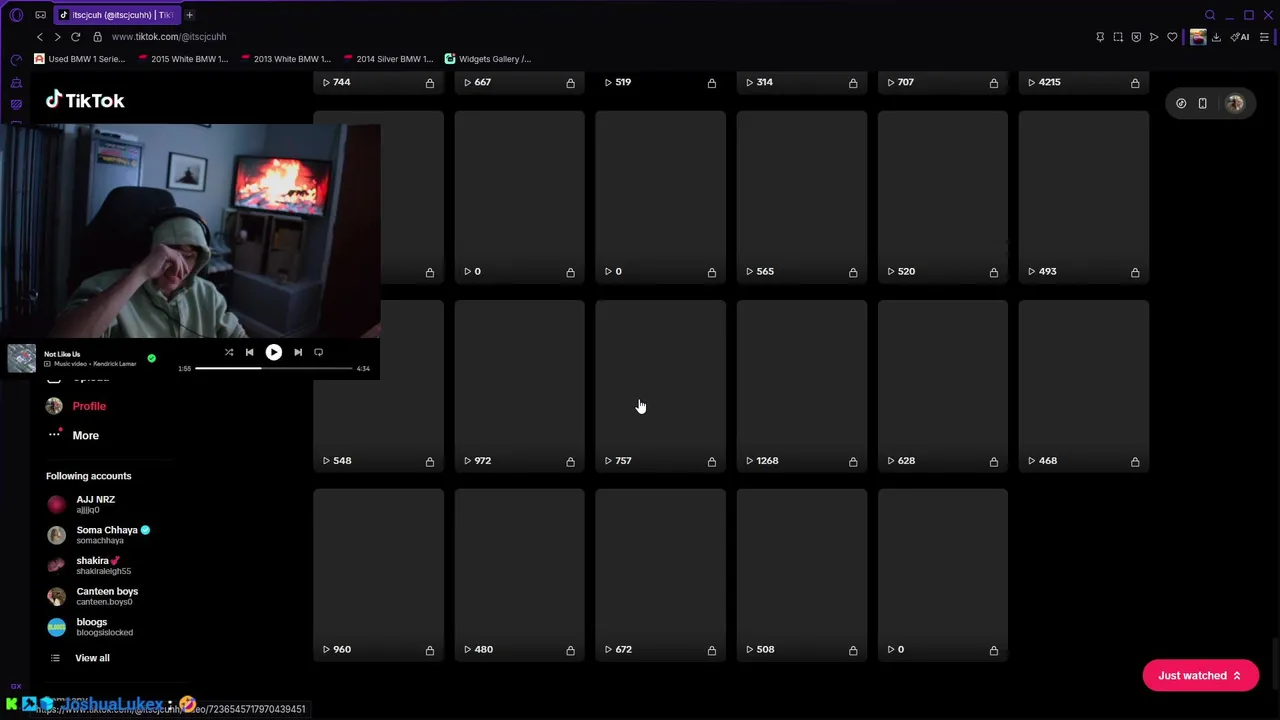Open the Widgets Gallery bookmark
The height and width of the screenshot is (720, 1280).
pyautogui.click(x=488, y=59)
